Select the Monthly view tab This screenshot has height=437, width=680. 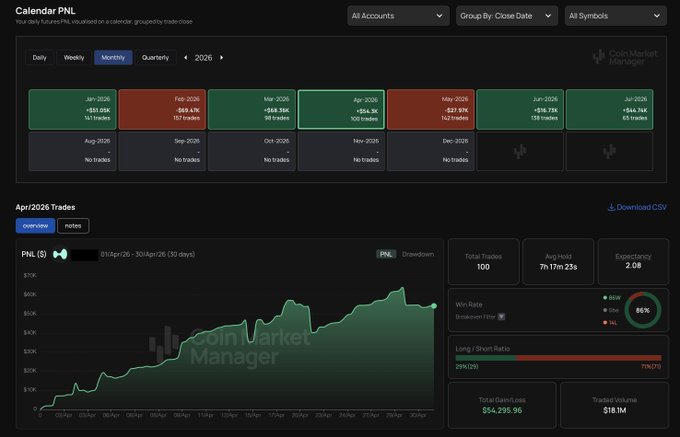pos(113,58)
